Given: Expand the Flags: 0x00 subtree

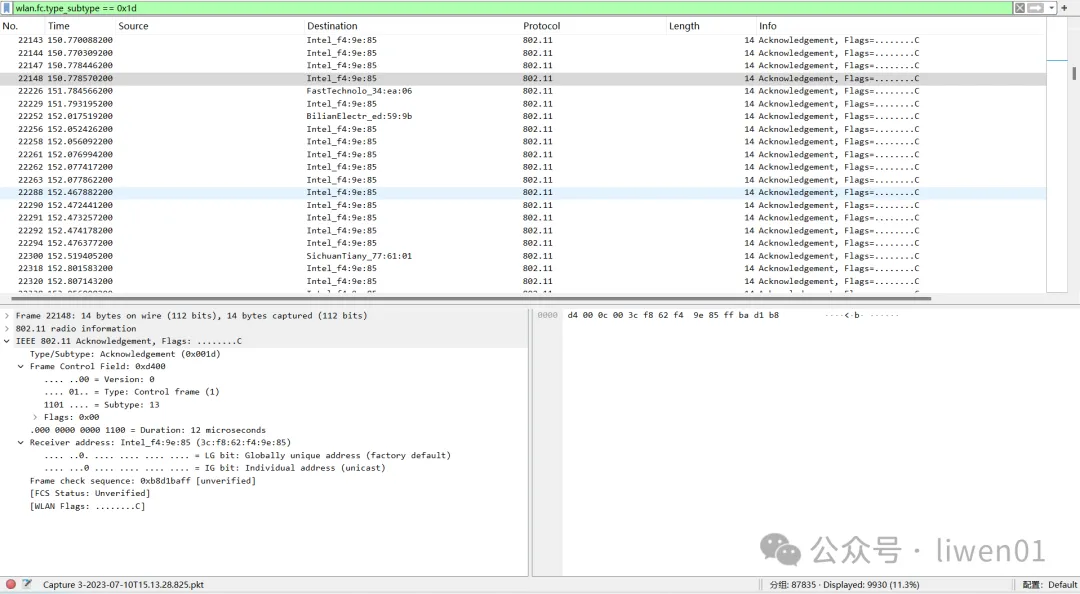Looking at the screenshot, I should coord(35,417).
